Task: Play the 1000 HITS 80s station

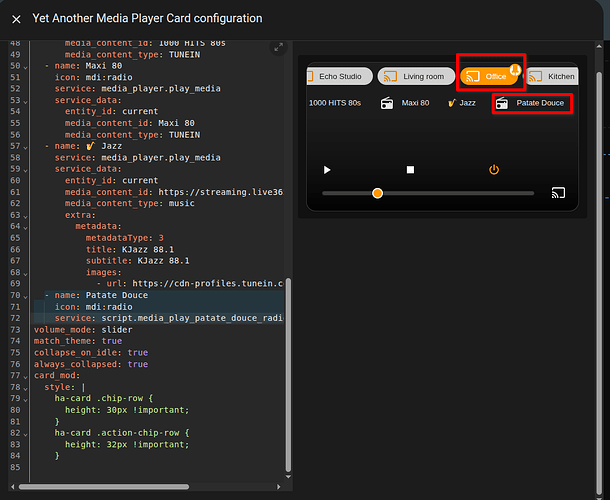Action: [x=335, y=103]
